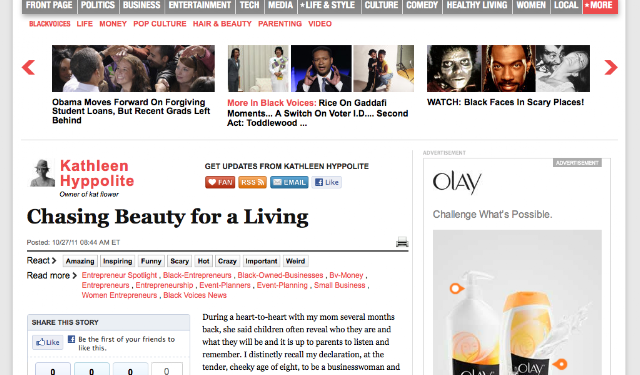
Task: Open the Hair & Beauty subsection link
Action: [x=222, y=24]
